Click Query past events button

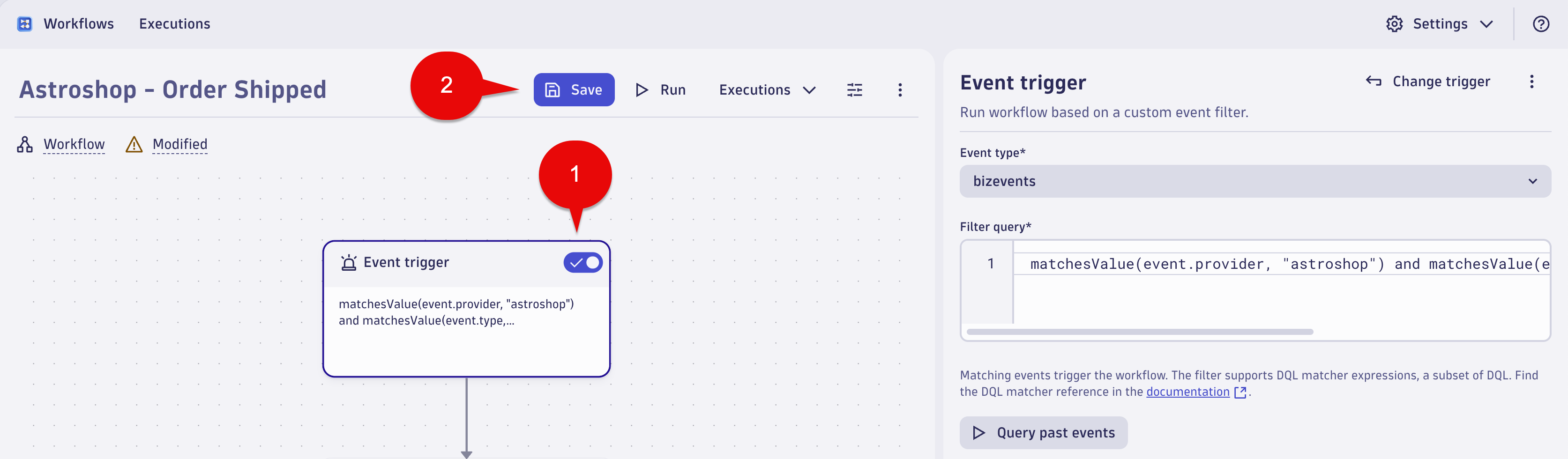pyautogui.click(x=1043, y=433)
